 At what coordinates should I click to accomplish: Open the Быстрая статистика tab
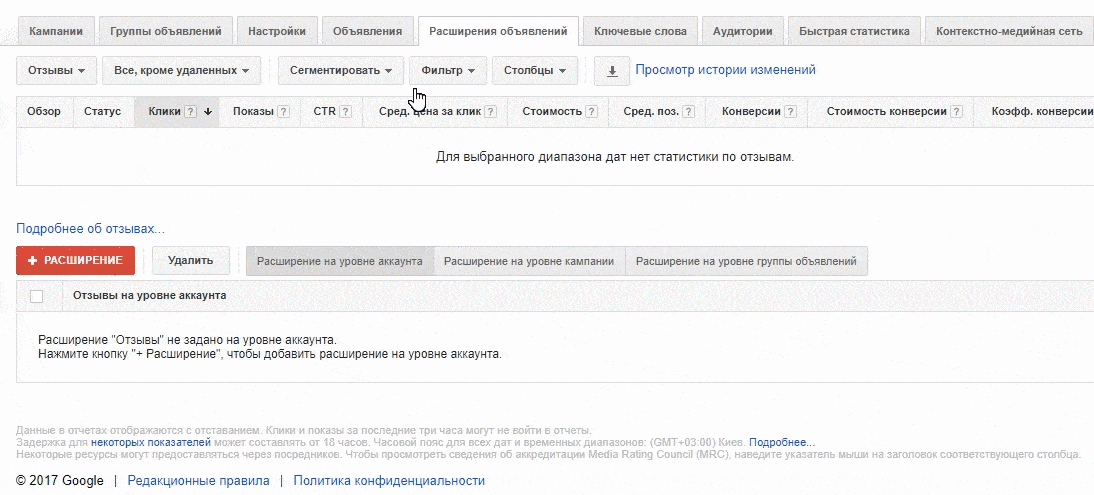point(854,31)
